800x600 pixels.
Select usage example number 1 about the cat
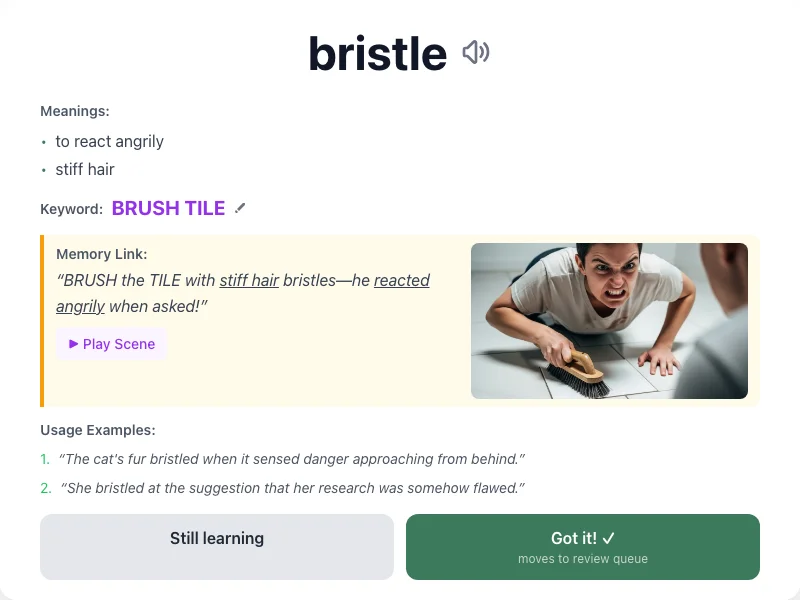coord(290,459)
